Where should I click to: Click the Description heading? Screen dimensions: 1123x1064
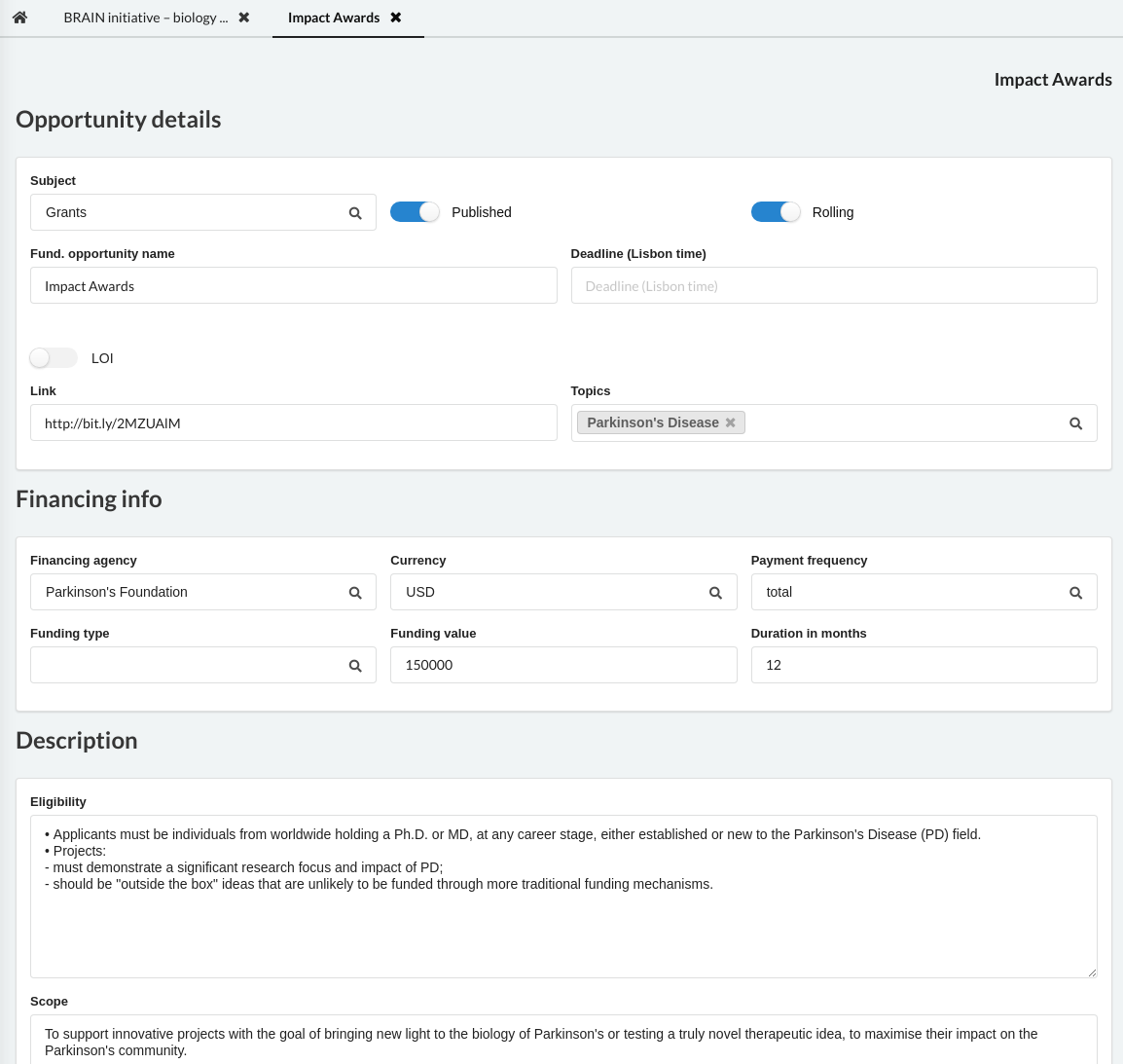click(x=77, y=741)
